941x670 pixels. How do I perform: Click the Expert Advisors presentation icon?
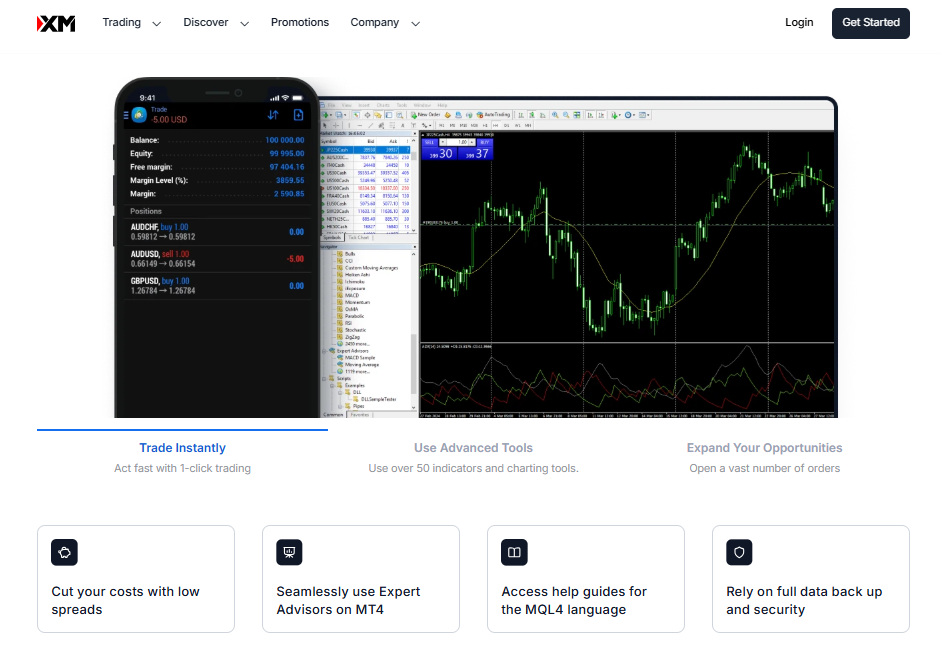(x=289, y=552)
